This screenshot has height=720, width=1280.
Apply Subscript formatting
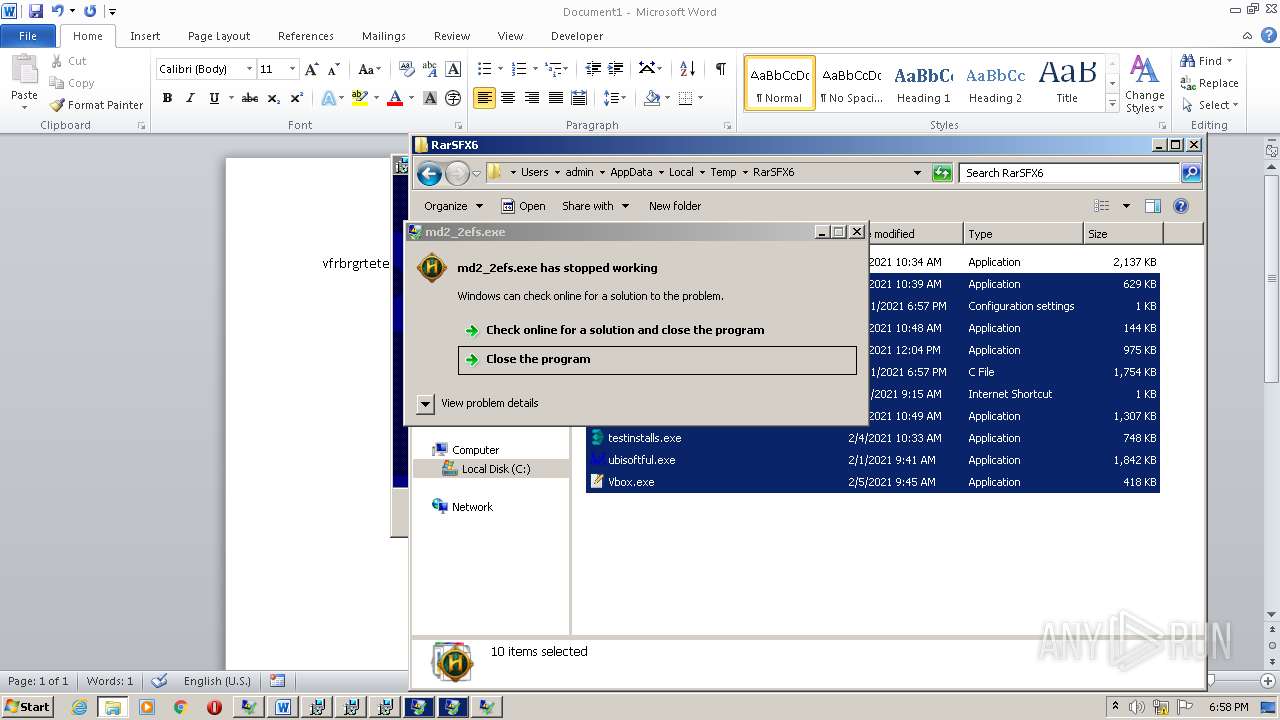point(274,98)
